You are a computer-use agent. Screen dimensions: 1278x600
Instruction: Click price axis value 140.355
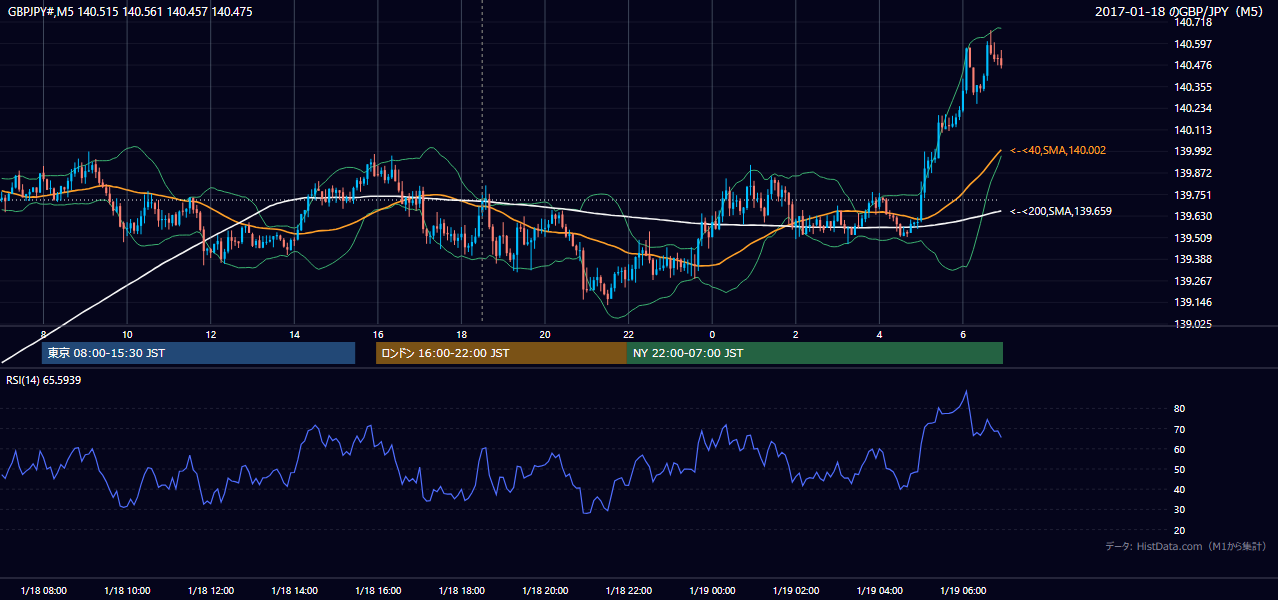1192,87
